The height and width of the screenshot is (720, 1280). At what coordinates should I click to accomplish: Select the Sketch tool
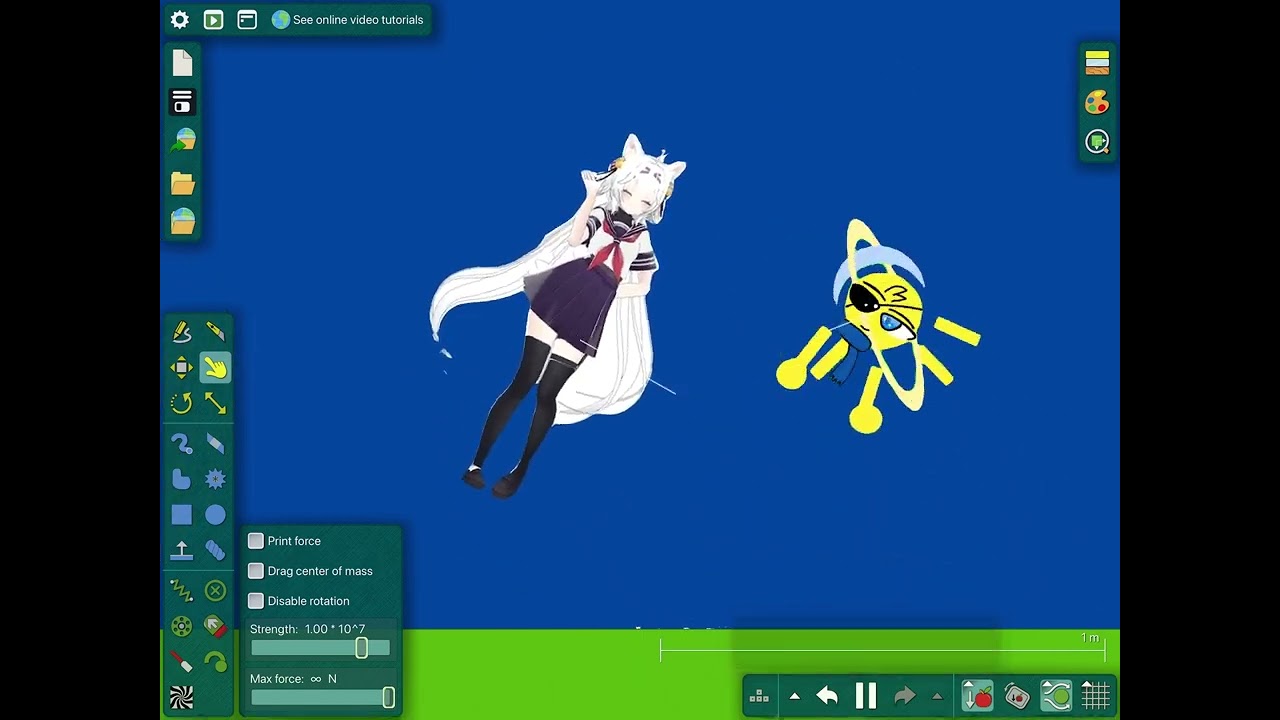(181, 332)
